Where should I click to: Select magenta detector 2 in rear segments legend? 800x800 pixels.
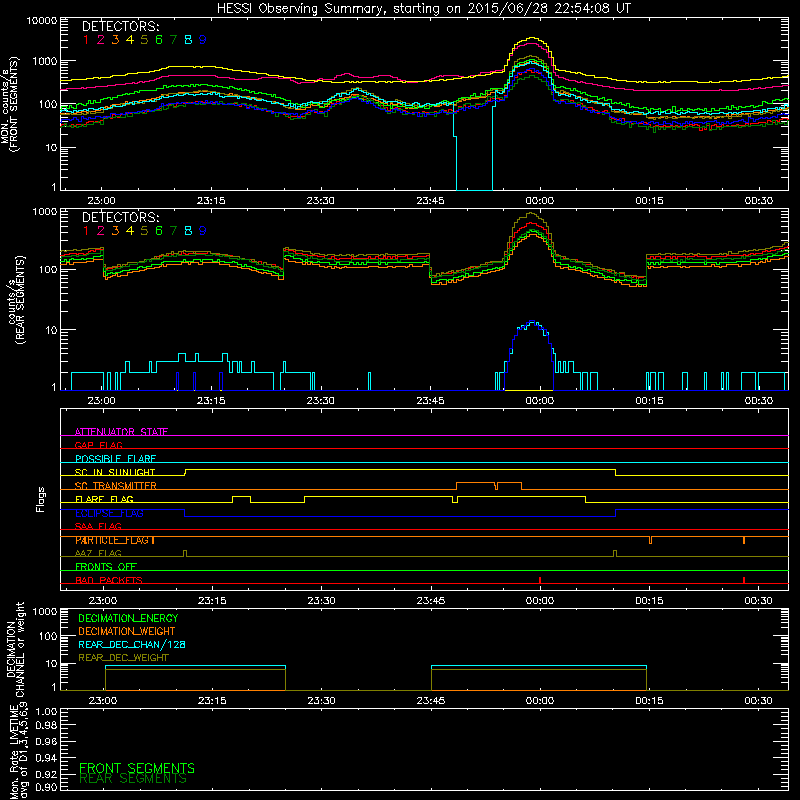101,231
